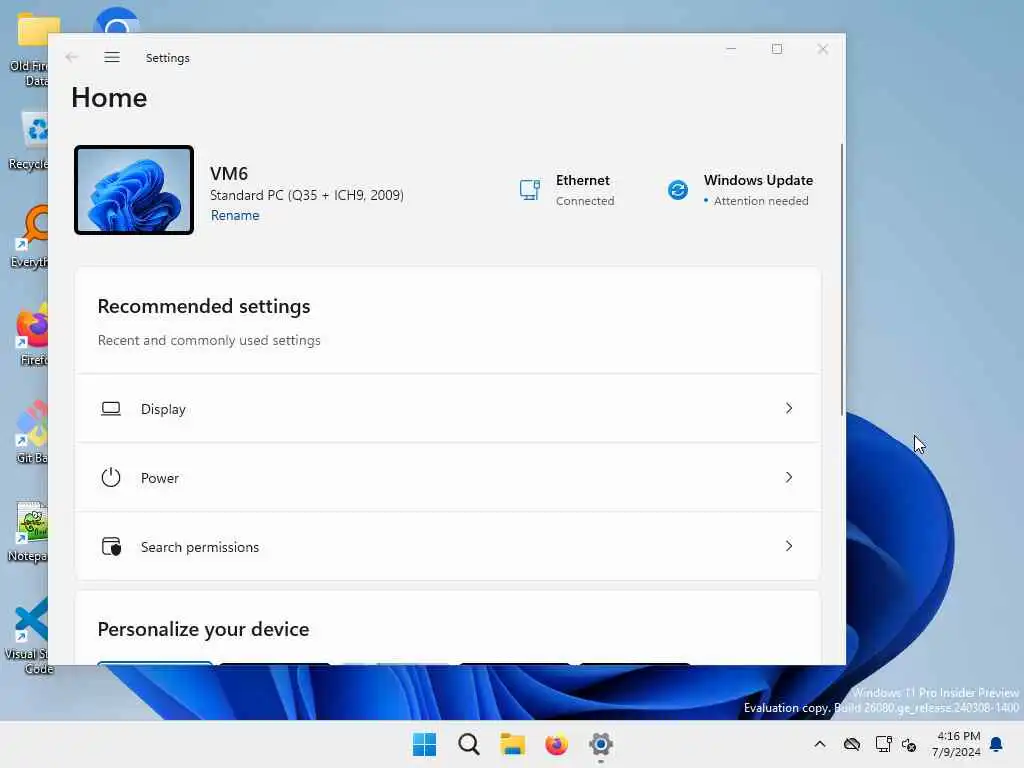Open the Settings hamburger navigation menu

click(x=112, y=57)
